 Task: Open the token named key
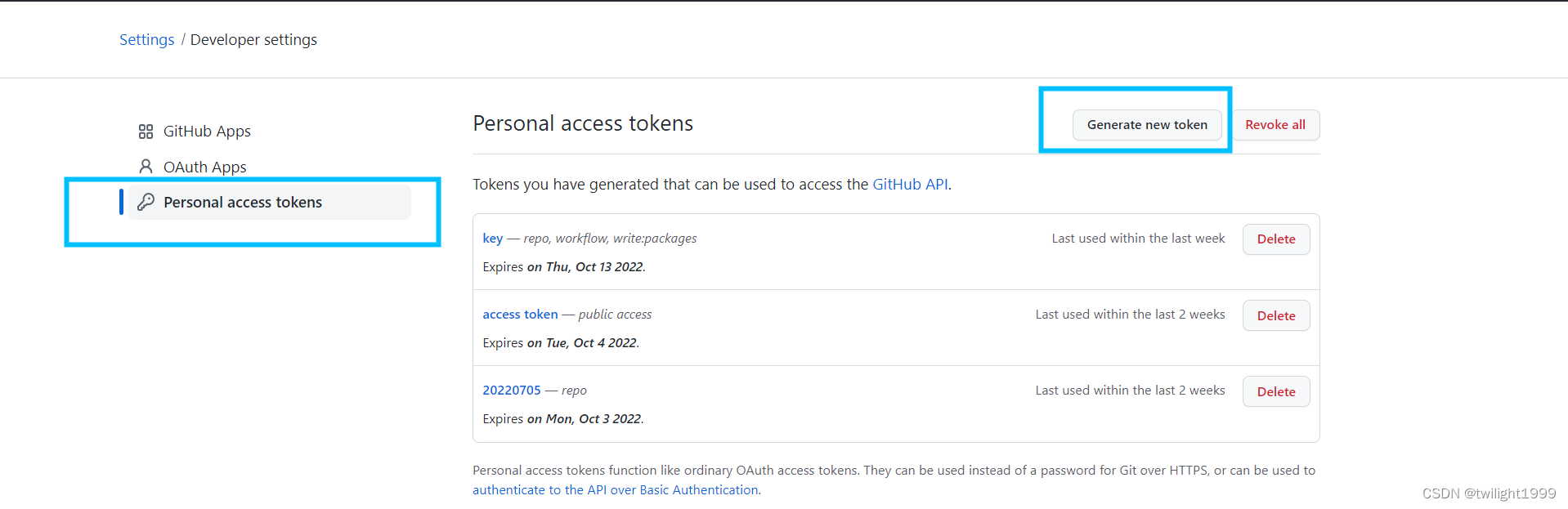(493, 238)
